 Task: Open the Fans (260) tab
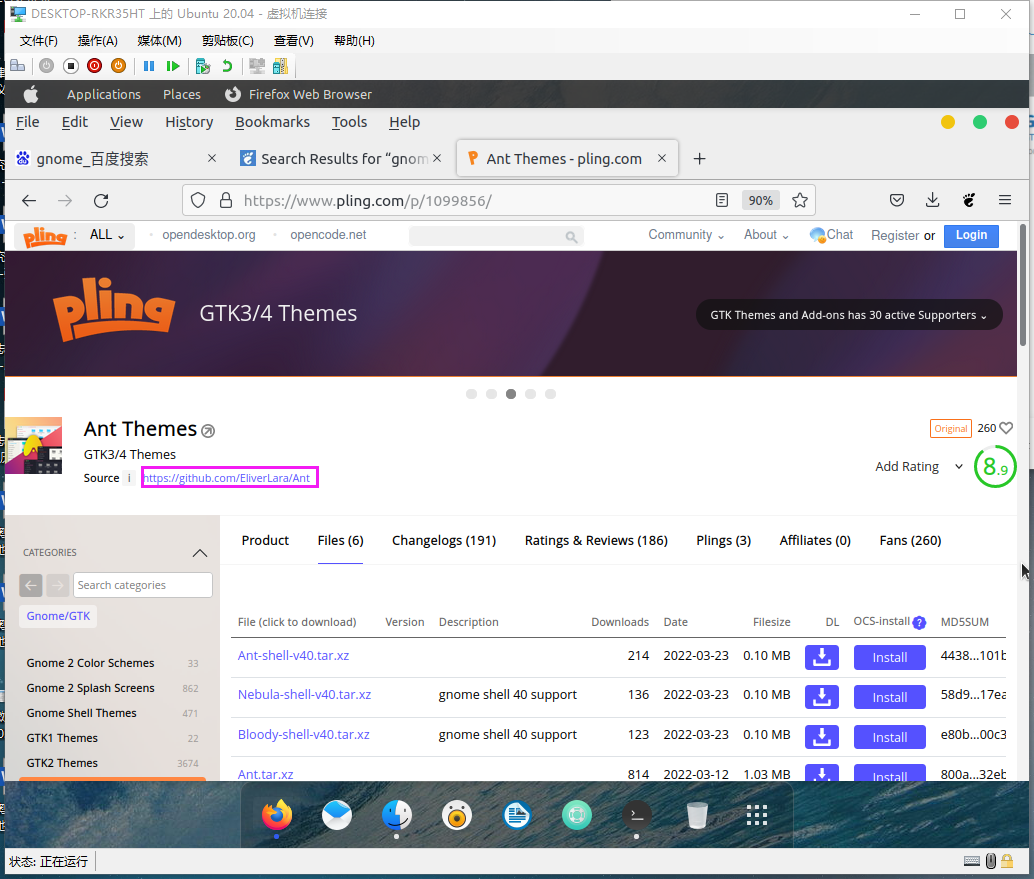coord(910,541)
